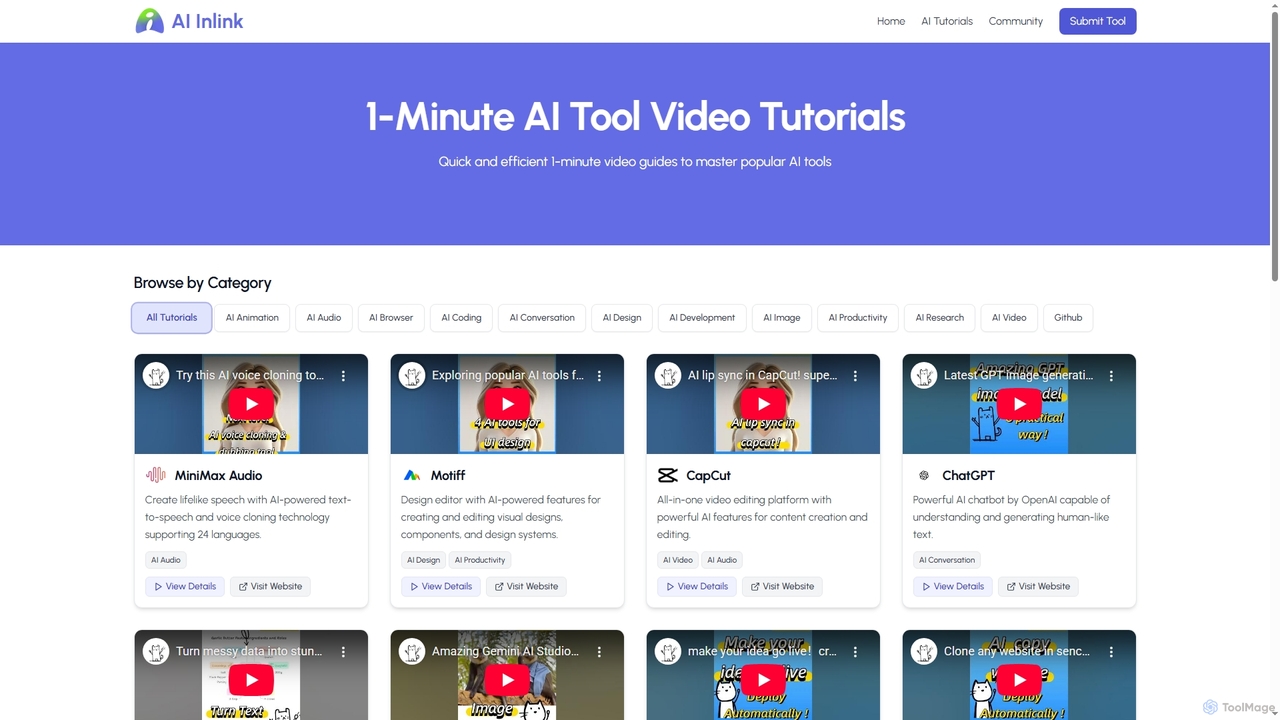Click the MiniMax Audio waveform logo
The image size is (1280, 720).
[x=156, y=475]
